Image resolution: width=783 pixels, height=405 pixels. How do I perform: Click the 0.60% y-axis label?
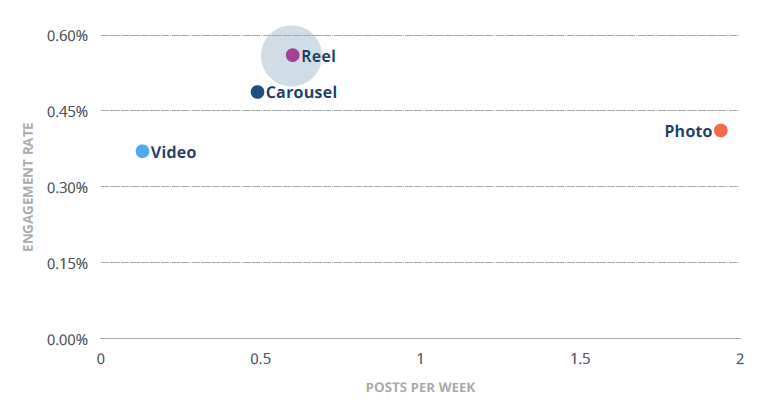(67, 36)
